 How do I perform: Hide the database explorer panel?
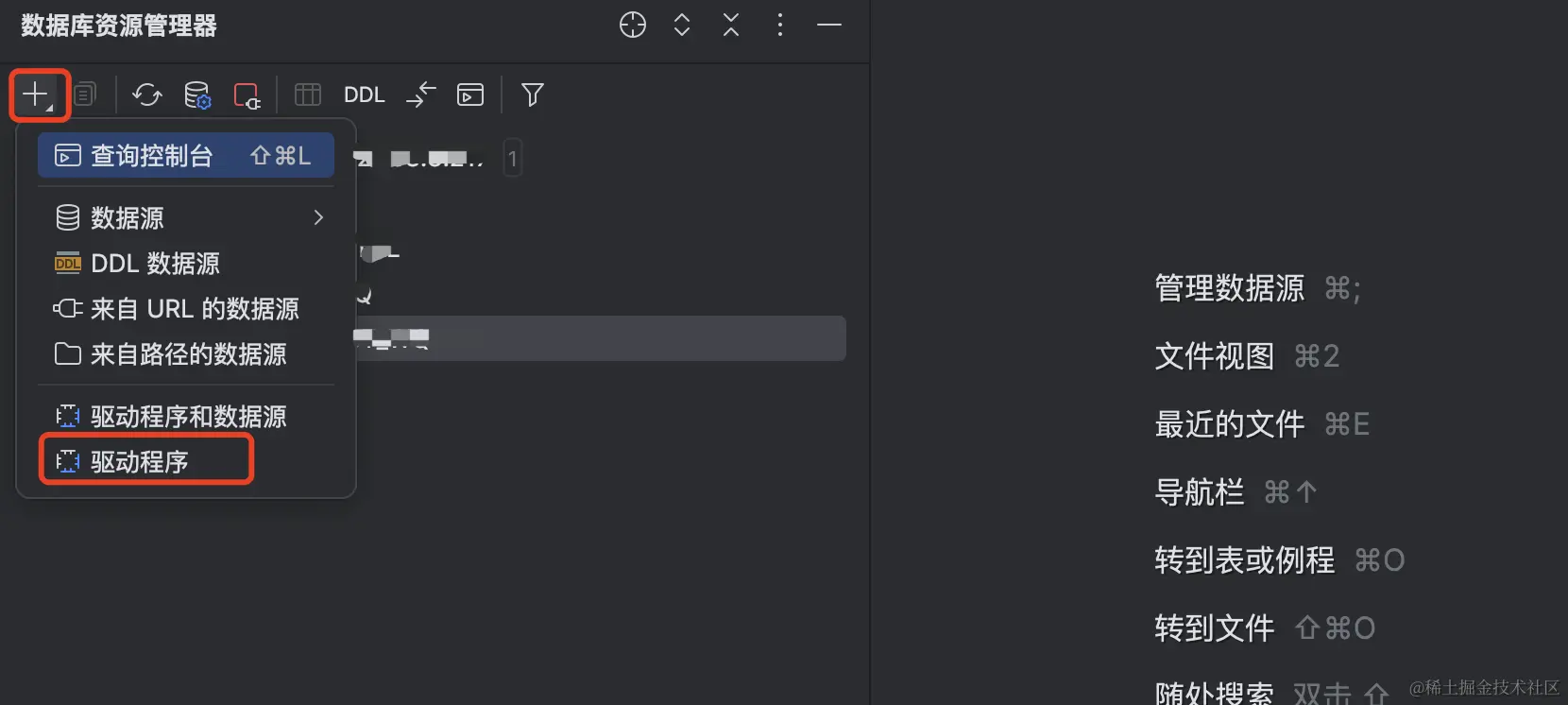pos(829,25)
